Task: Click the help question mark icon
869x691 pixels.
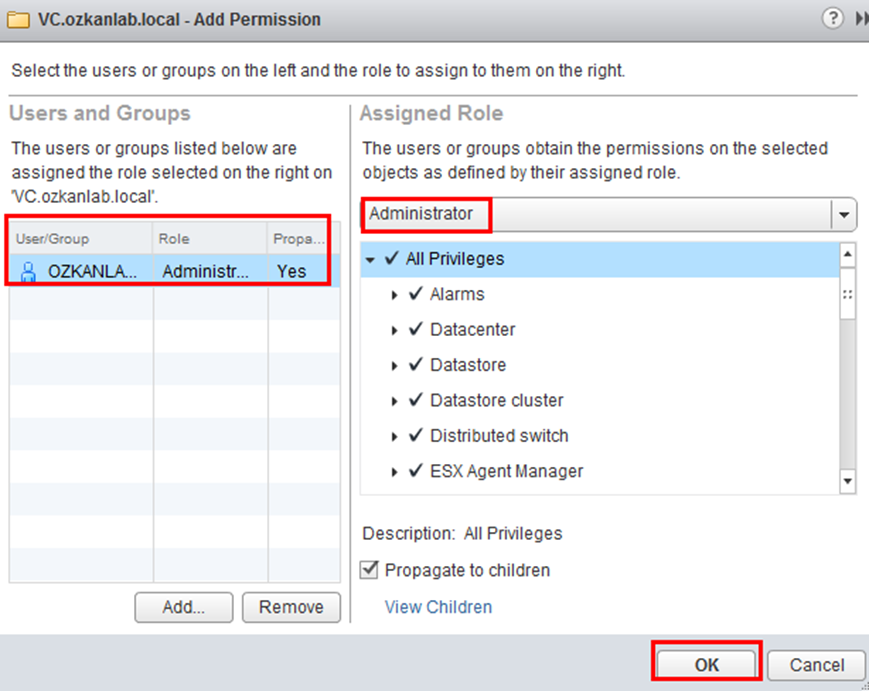Action: pos(832,18)
